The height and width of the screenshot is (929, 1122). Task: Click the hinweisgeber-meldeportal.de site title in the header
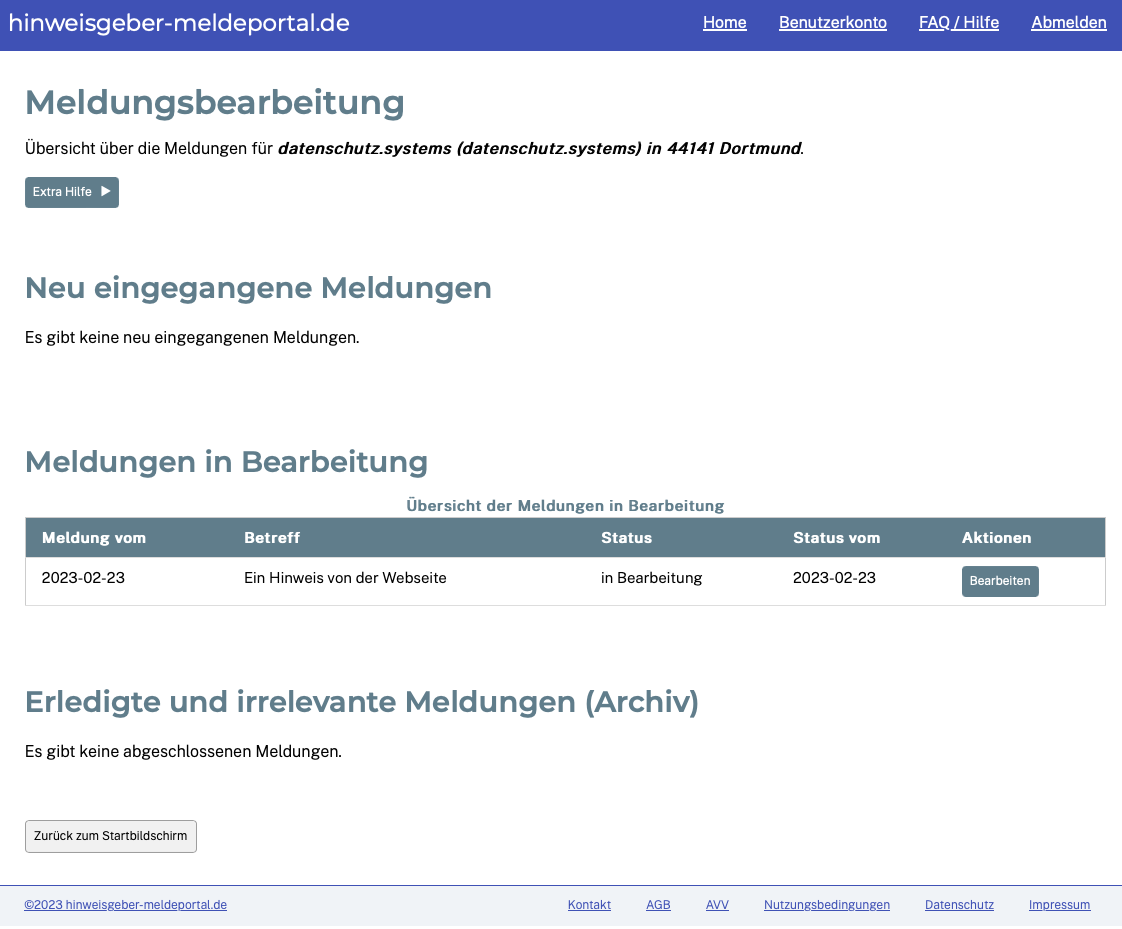click(179, 23)
